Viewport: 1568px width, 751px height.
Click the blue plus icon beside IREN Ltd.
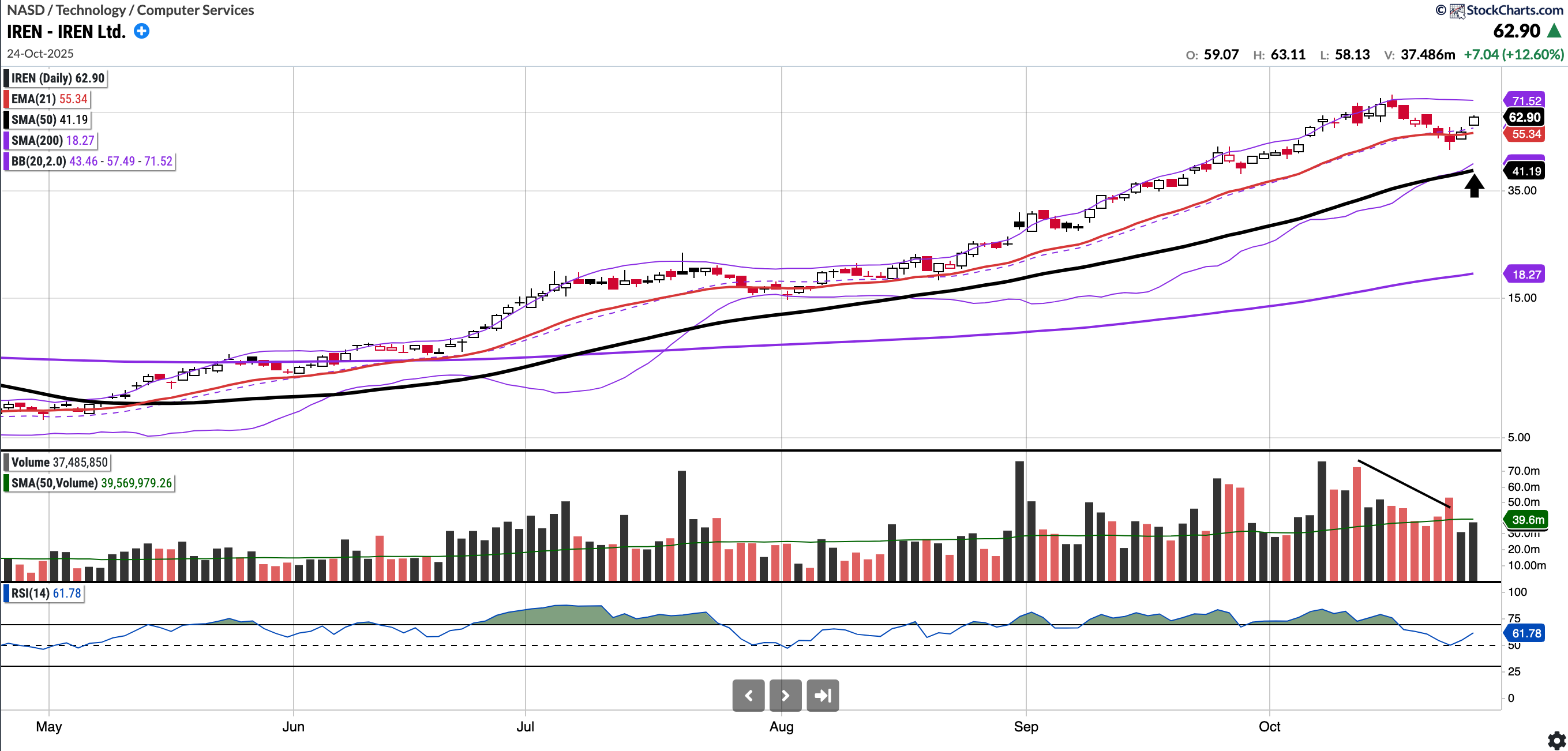[141, 31]
